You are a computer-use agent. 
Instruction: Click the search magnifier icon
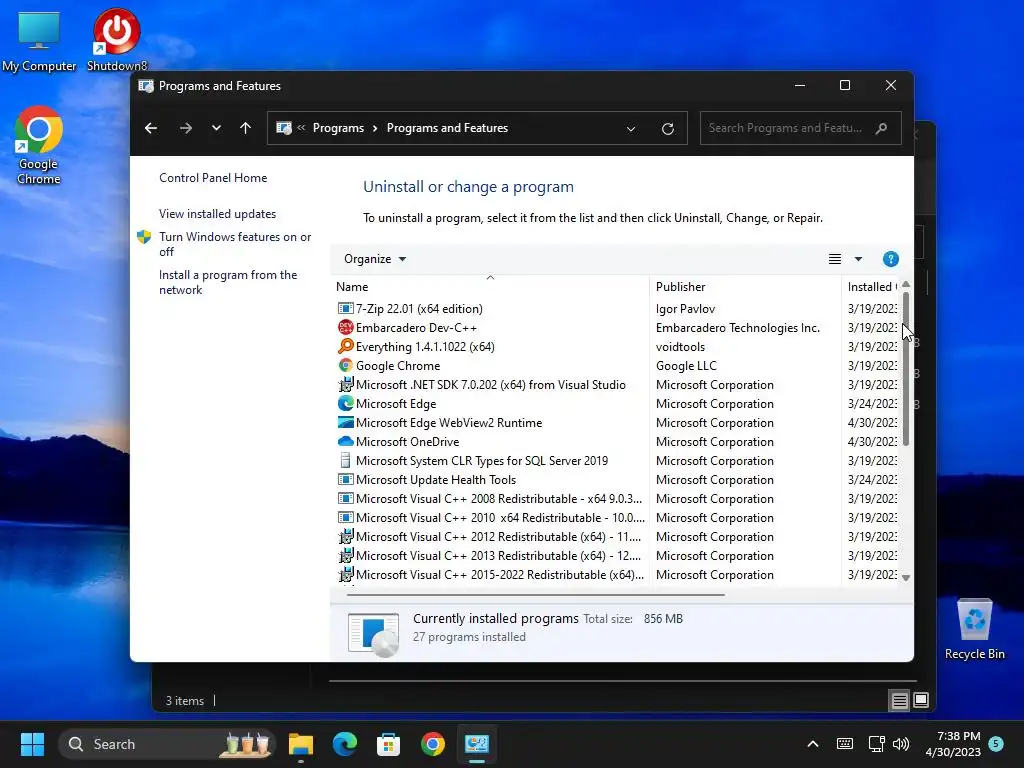(882, 128)
